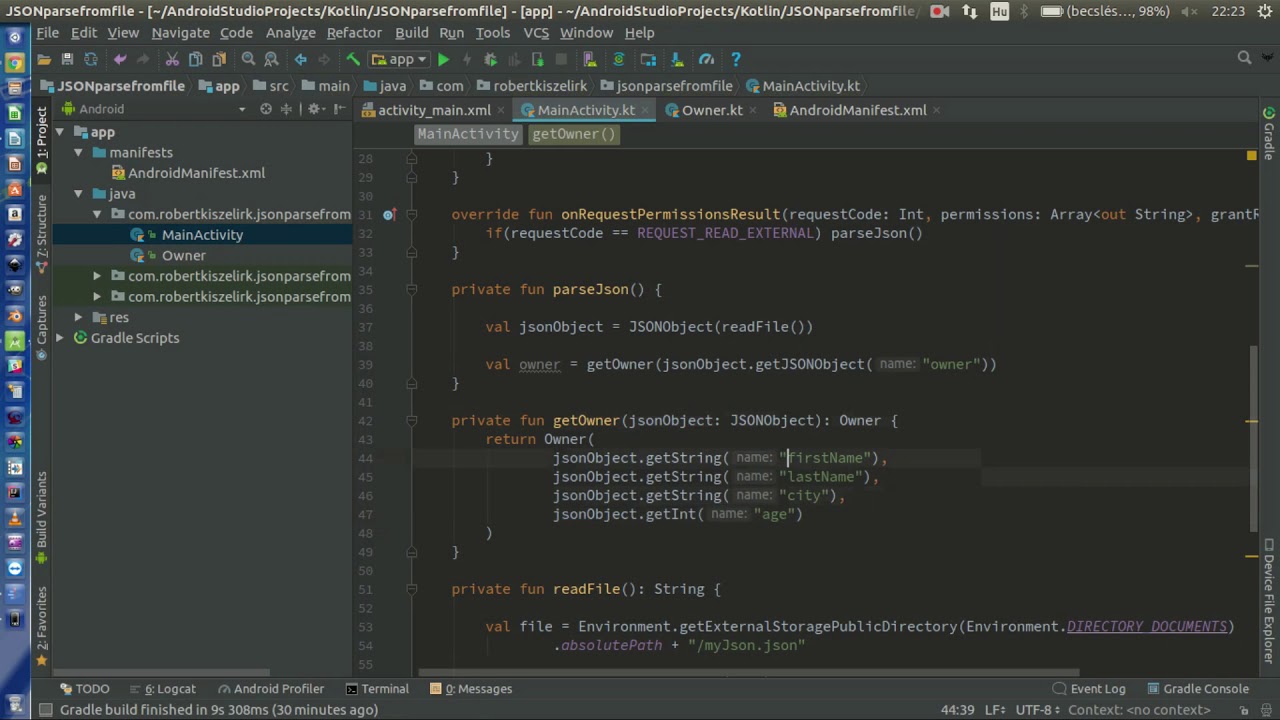Screen dimensions: 1280x720
Task: Click the override gutter icon on line 31
Action: coord(389,214)
